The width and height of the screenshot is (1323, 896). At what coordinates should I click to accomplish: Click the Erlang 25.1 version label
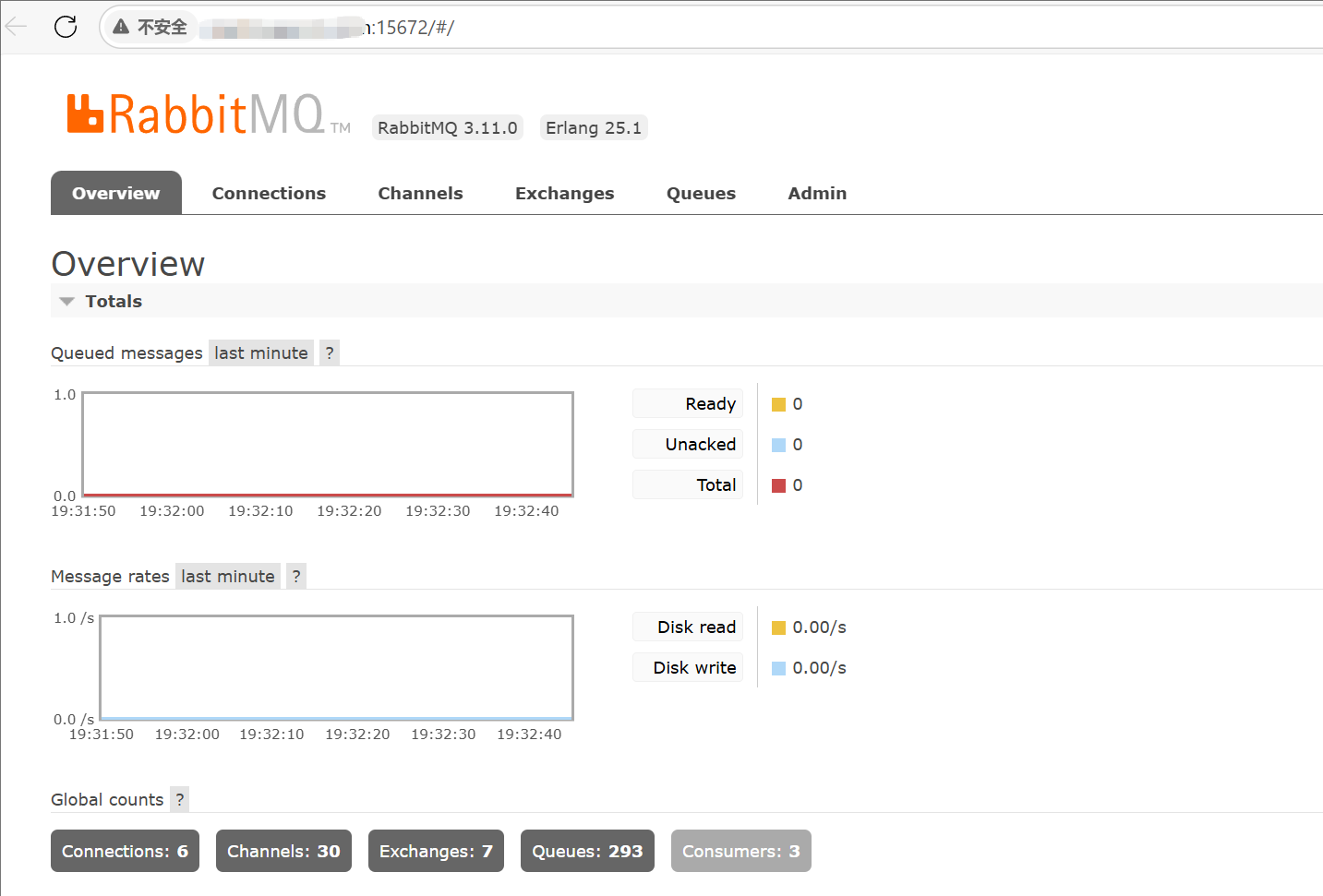[594, 127]
